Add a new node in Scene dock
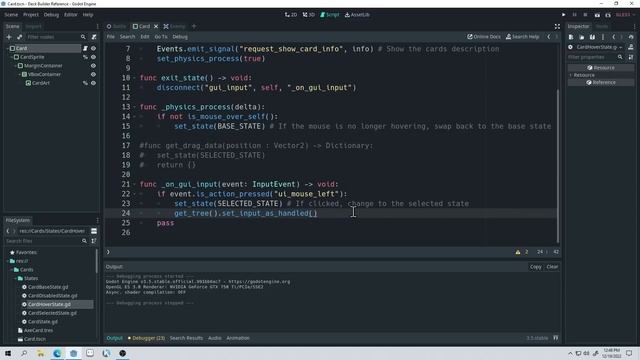Viewport: 640px width, 360px height. tap(9, 37)
